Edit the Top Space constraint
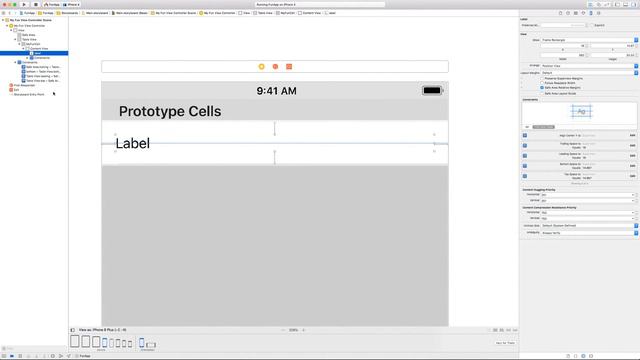This screenshot has height=360, width=640. (x=632, y=176)
